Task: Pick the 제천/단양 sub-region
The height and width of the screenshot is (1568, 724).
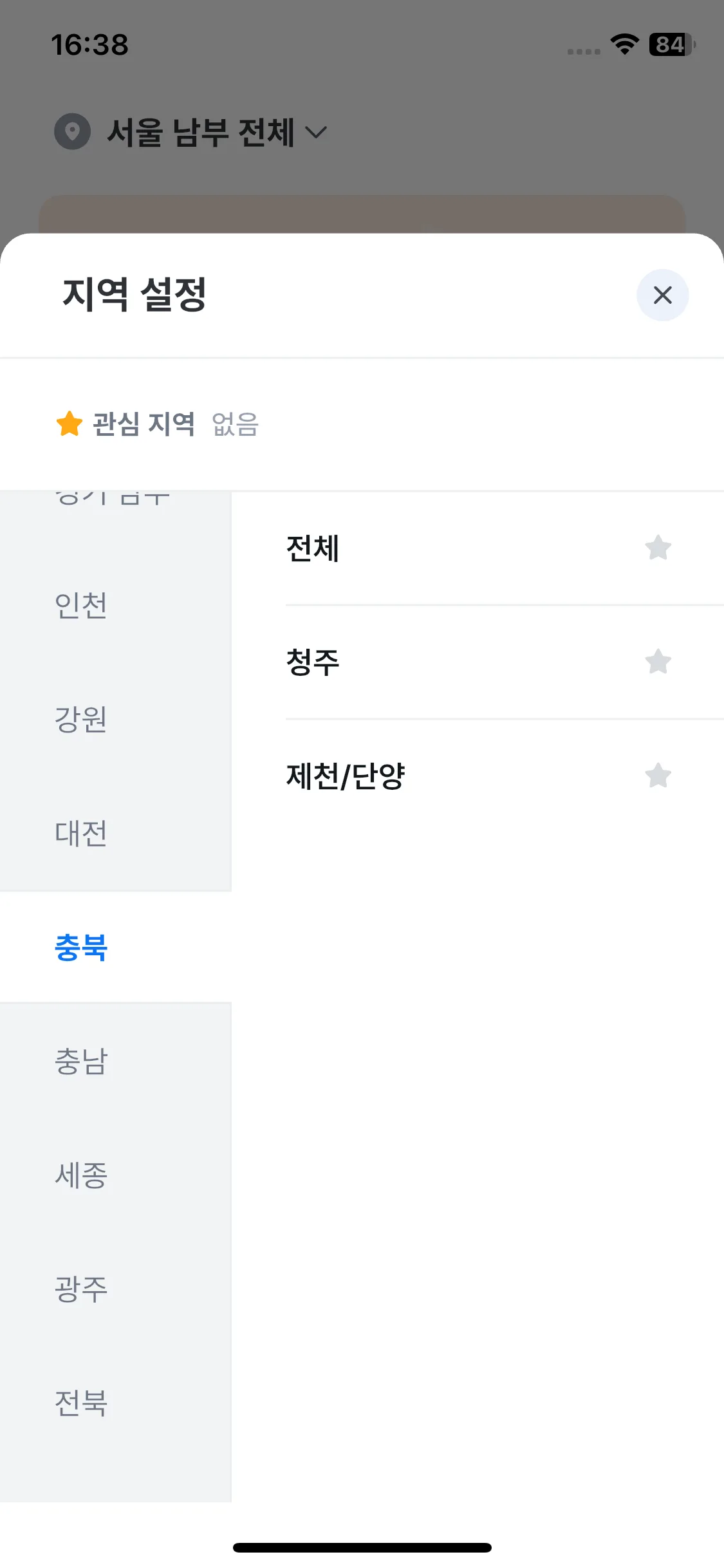Action: click(505, 776)
